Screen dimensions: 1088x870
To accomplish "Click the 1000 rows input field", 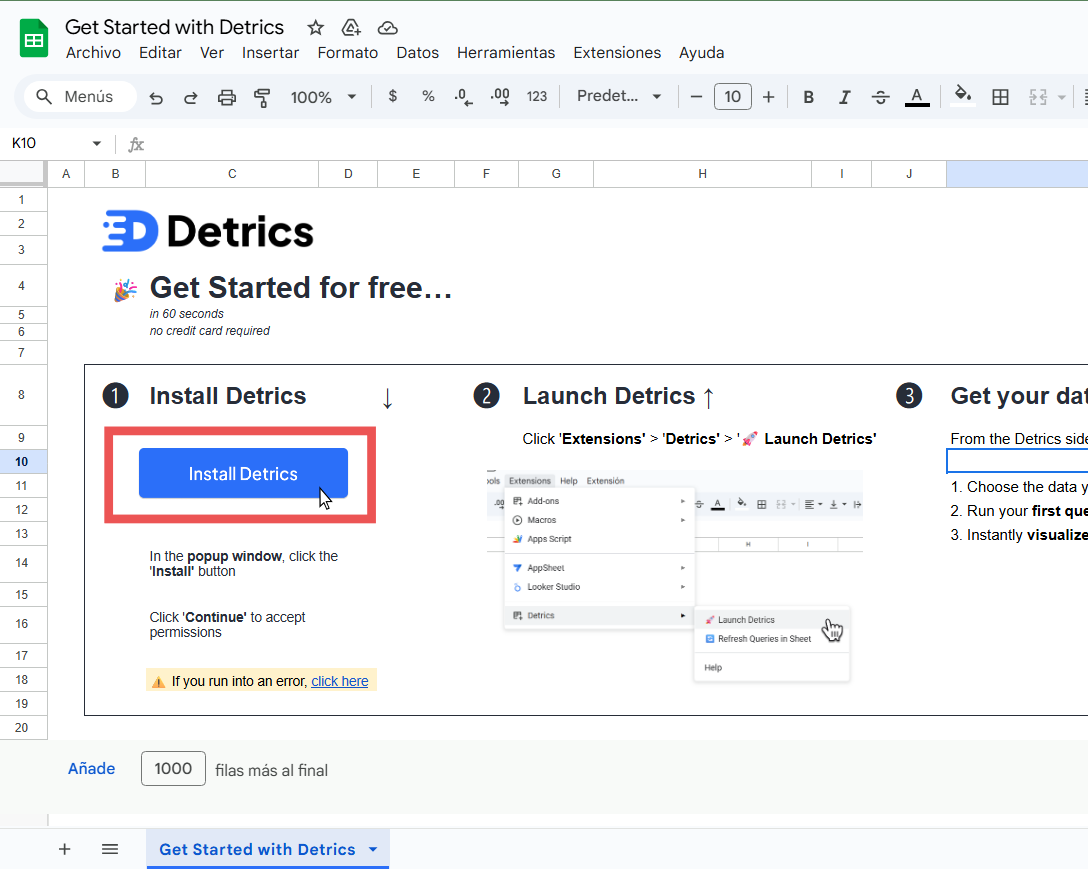I will point(172,768).
